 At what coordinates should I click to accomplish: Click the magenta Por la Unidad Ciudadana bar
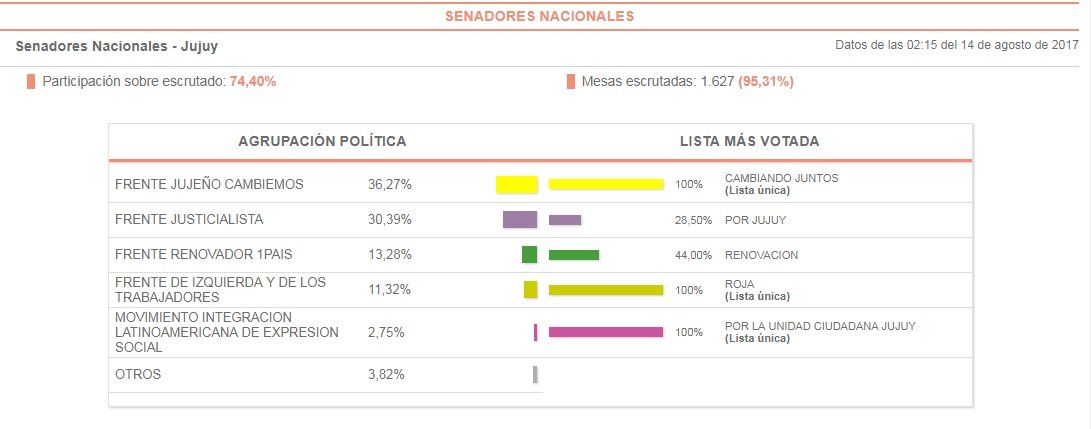(x=606, y=332)
